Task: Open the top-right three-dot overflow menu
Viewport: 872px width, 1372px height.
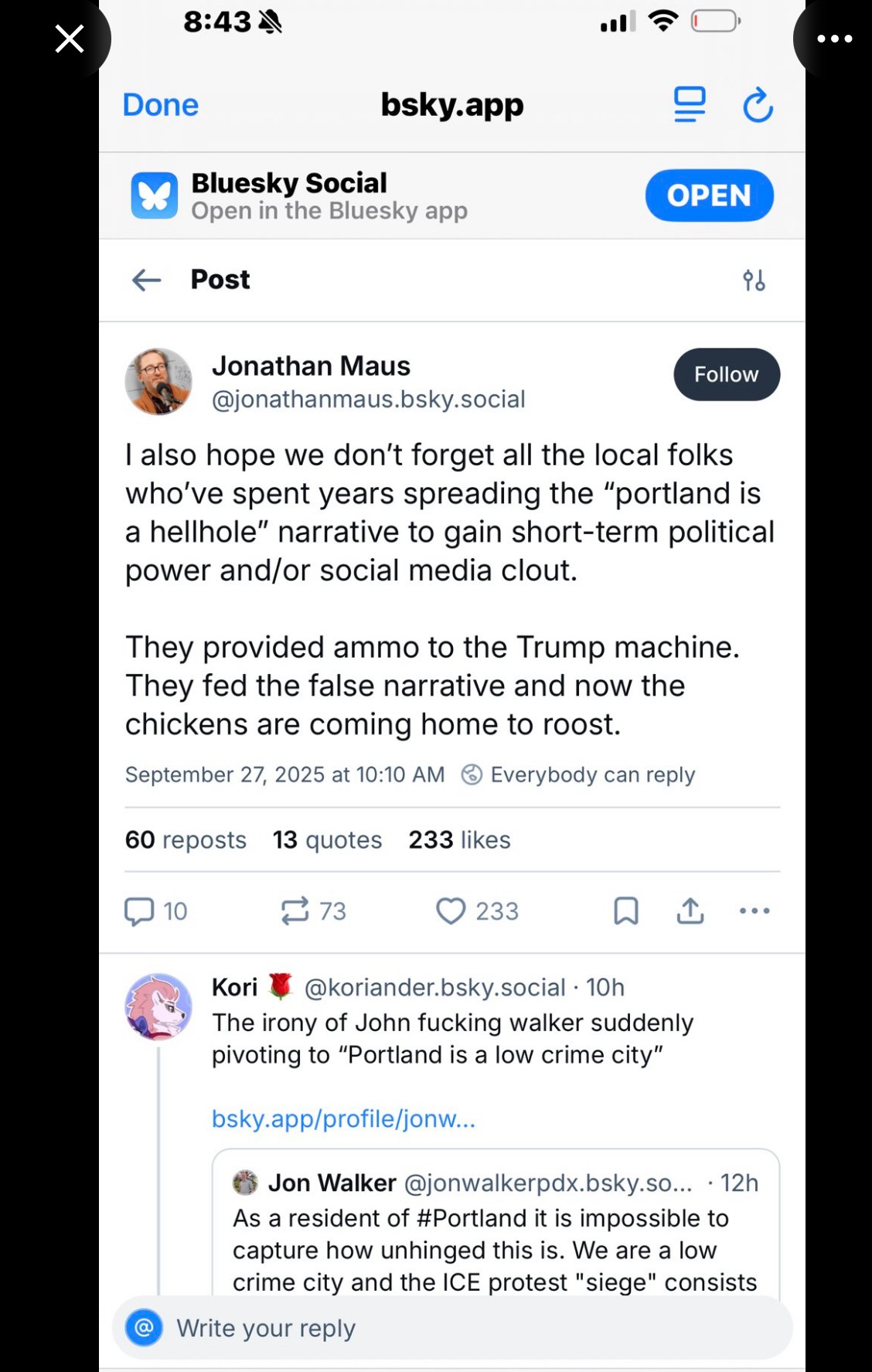Action: pyautogui.click(x=834, y=39)
